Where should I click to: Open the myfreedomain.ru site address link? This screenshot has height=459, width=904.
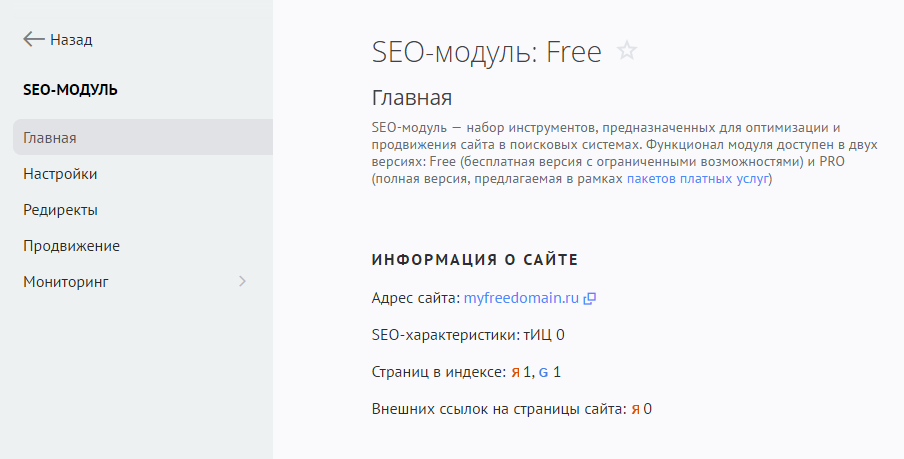click(521, 298)
